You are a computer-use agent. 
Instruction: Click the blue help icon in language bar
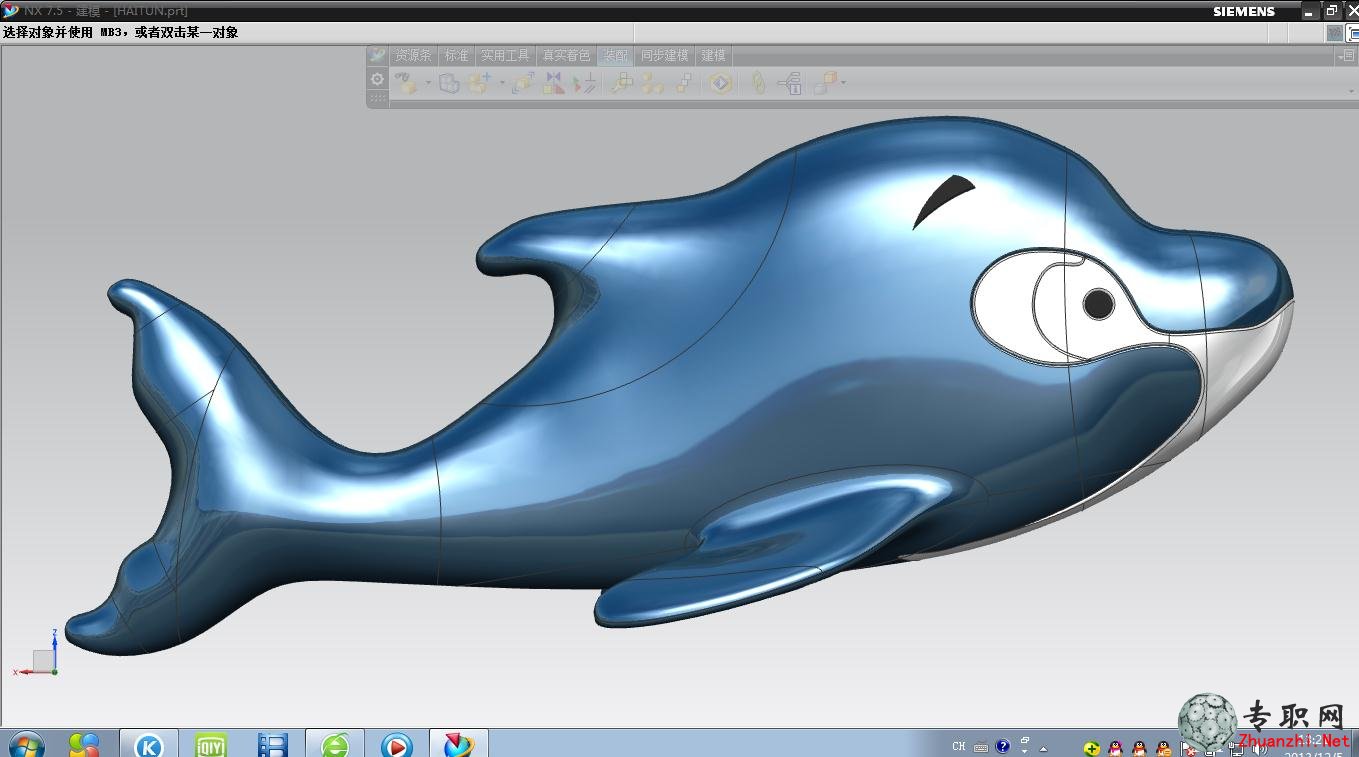tap(1003, 746)
